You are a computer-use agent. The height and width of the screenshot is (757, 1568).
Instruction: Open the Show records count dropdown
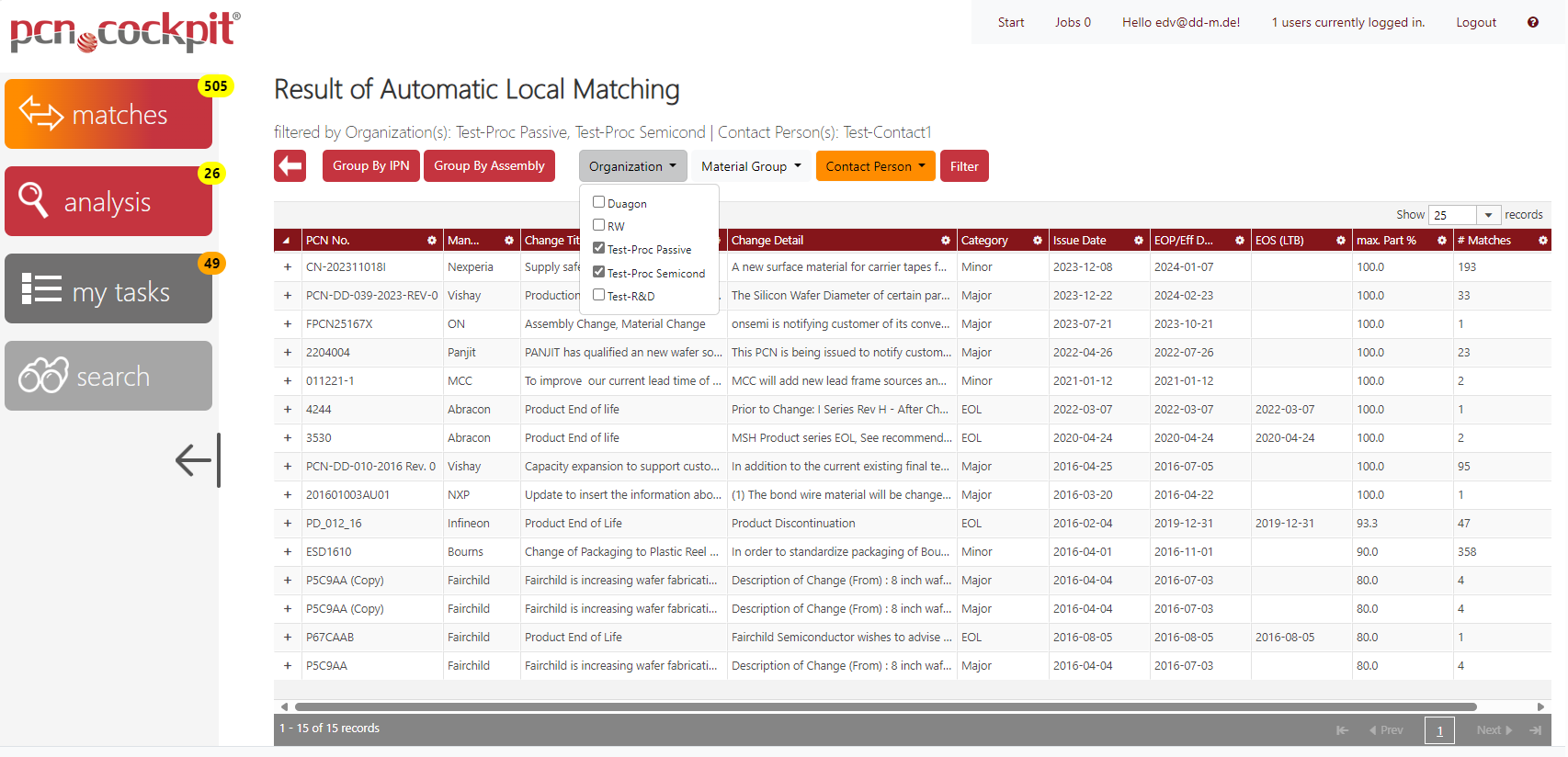coord(1488,215)
